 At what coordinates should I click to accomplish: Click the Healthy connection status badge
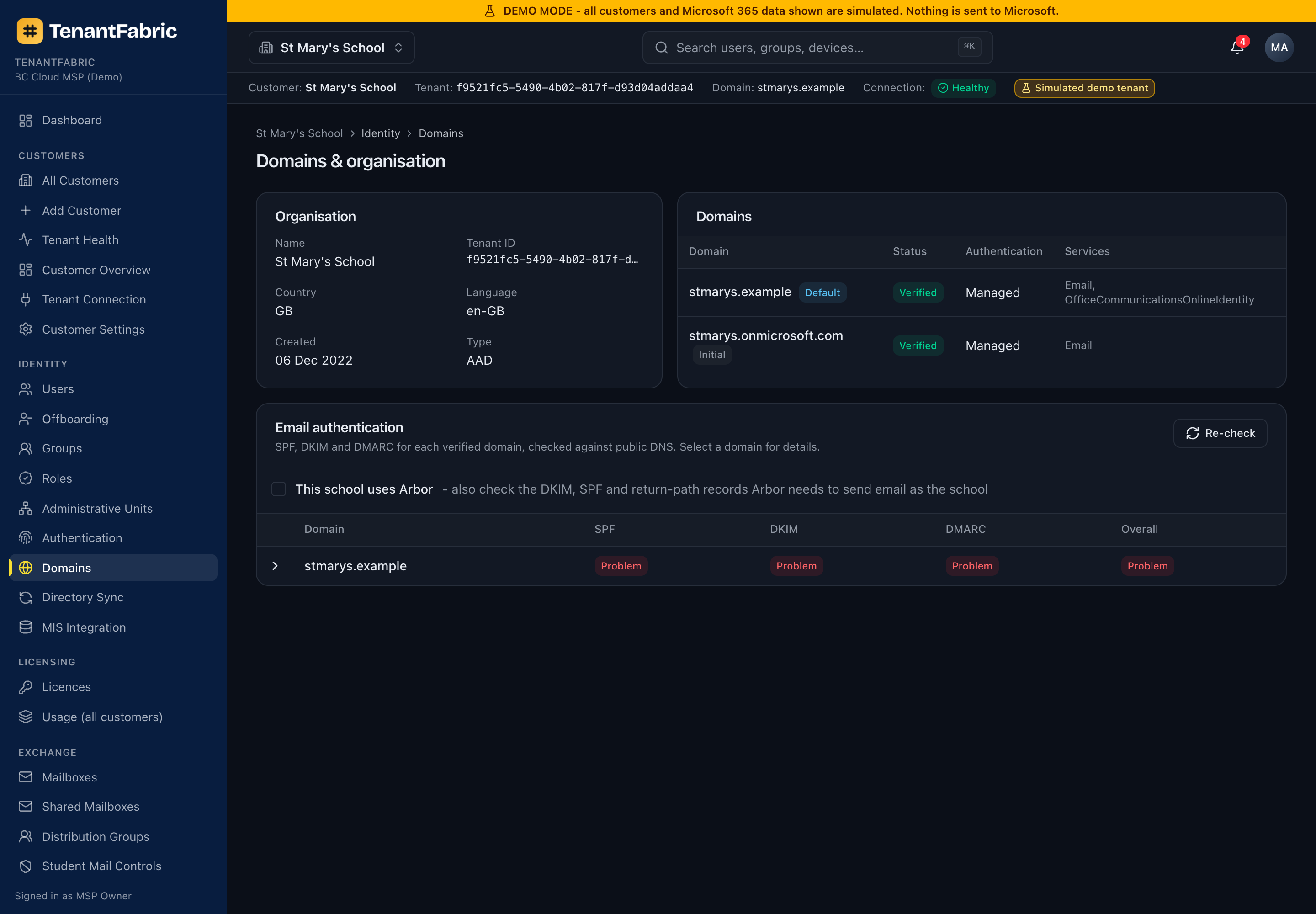964,88
